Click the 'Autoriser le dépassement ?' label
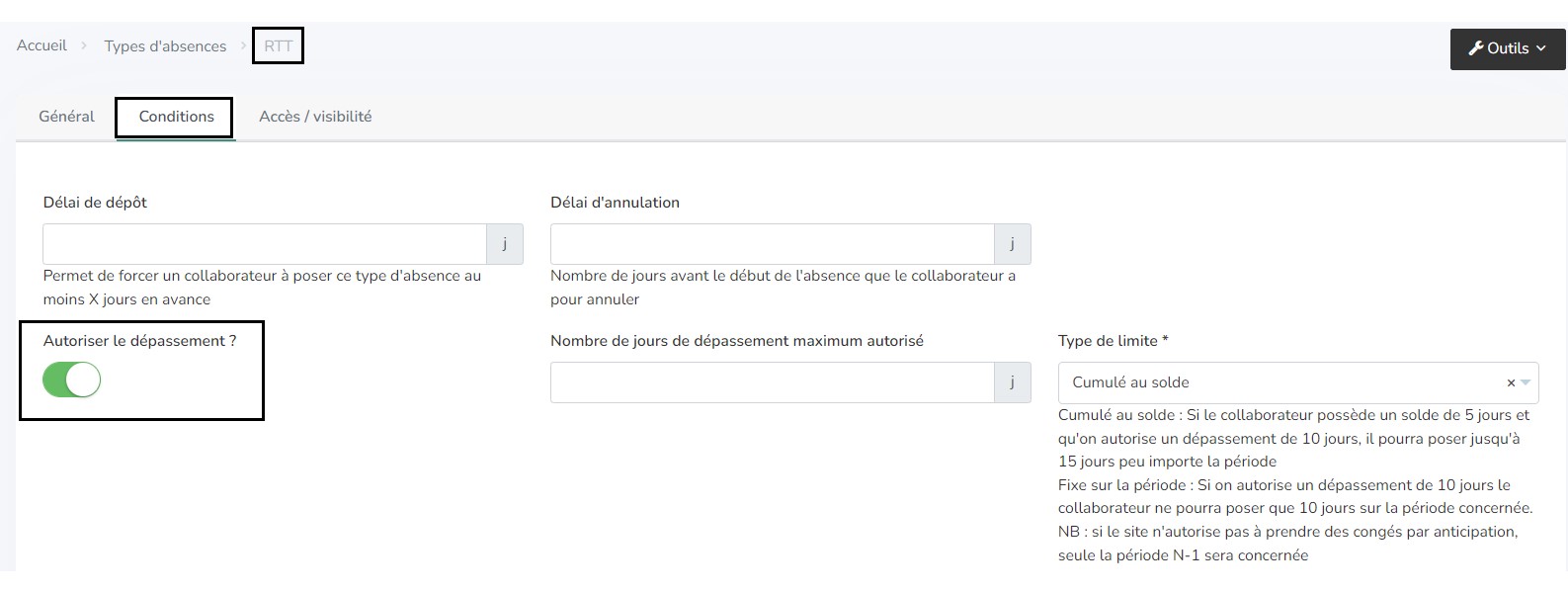1568x592 pixels. [x=139, y=341]
